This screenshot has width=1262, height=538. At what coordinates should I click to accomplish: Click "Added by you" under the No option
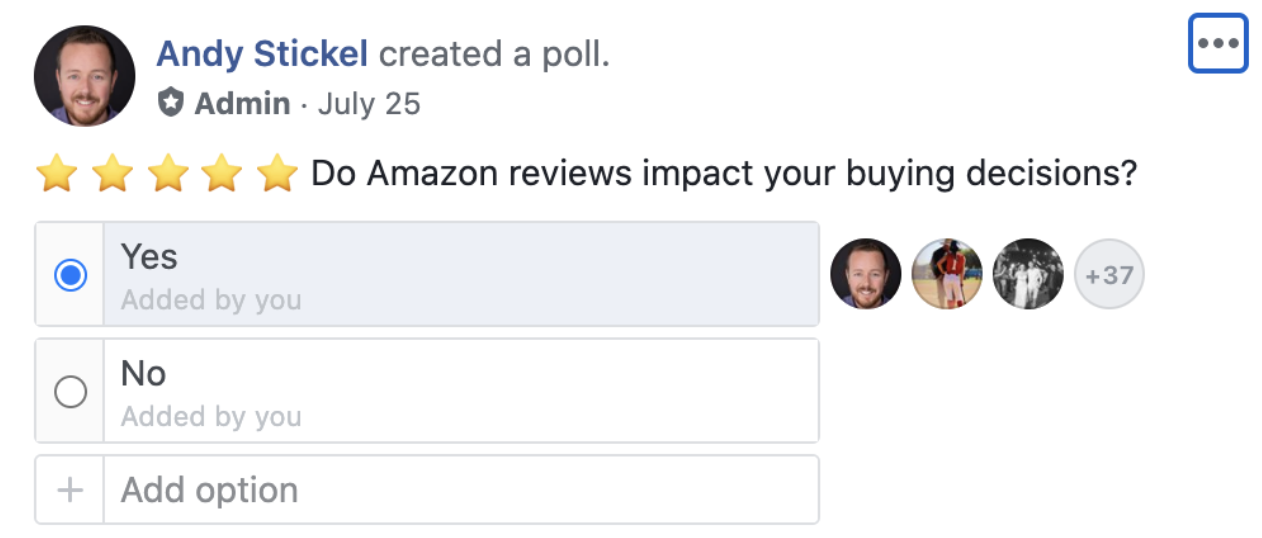pyautogui.click(x=211, y=416)
